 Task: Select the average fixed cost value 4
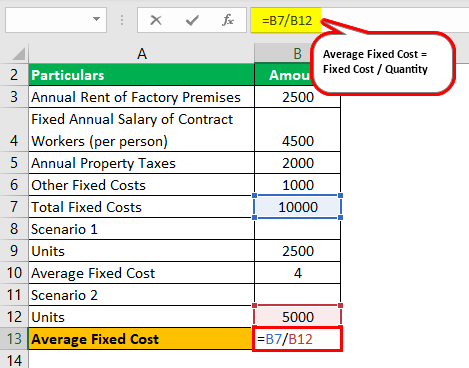[x=297, y=273]
